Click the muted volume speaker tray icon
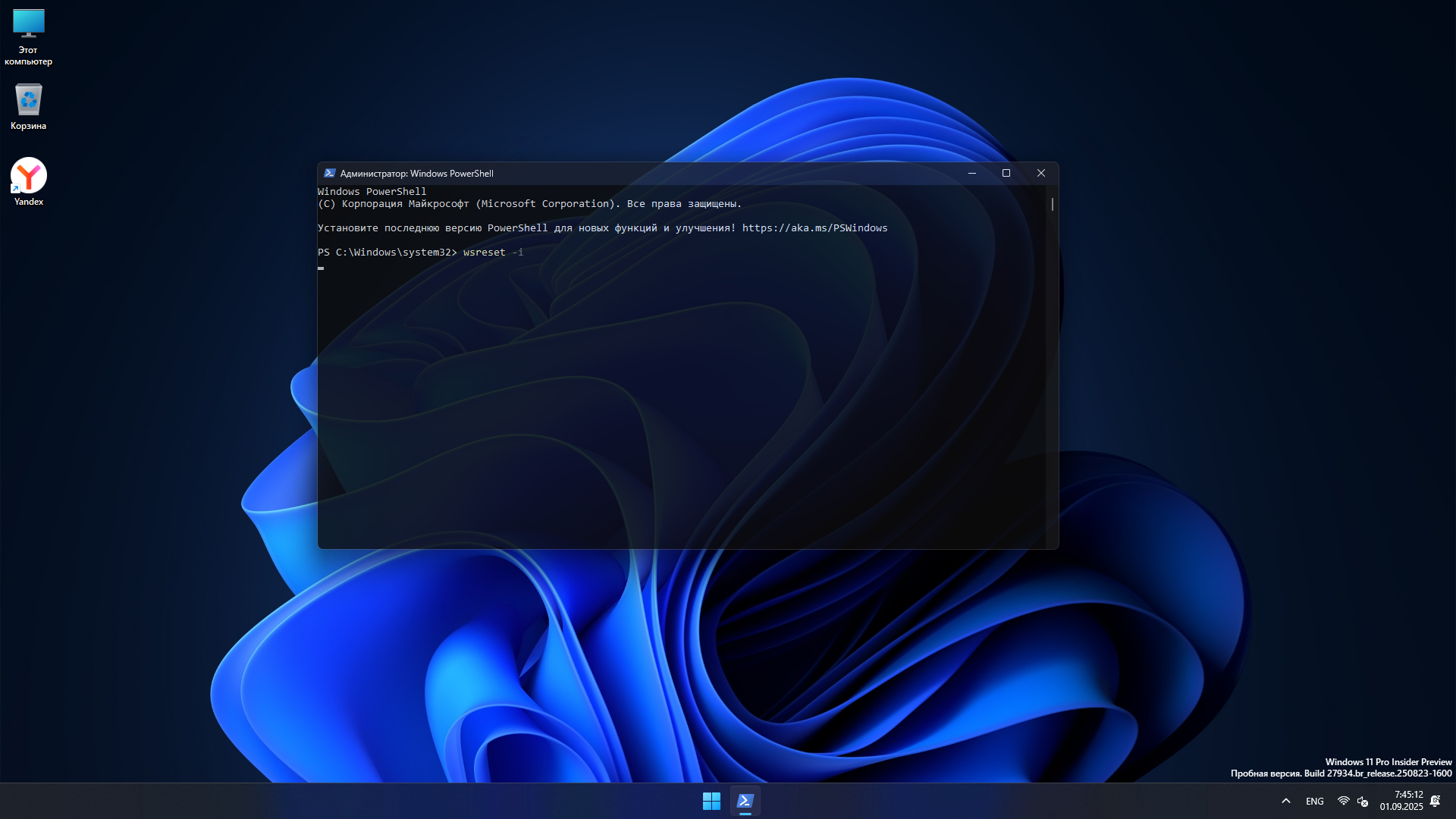Image resolution: width=1456 pixels, height=819 pixels. point(1363,801)
